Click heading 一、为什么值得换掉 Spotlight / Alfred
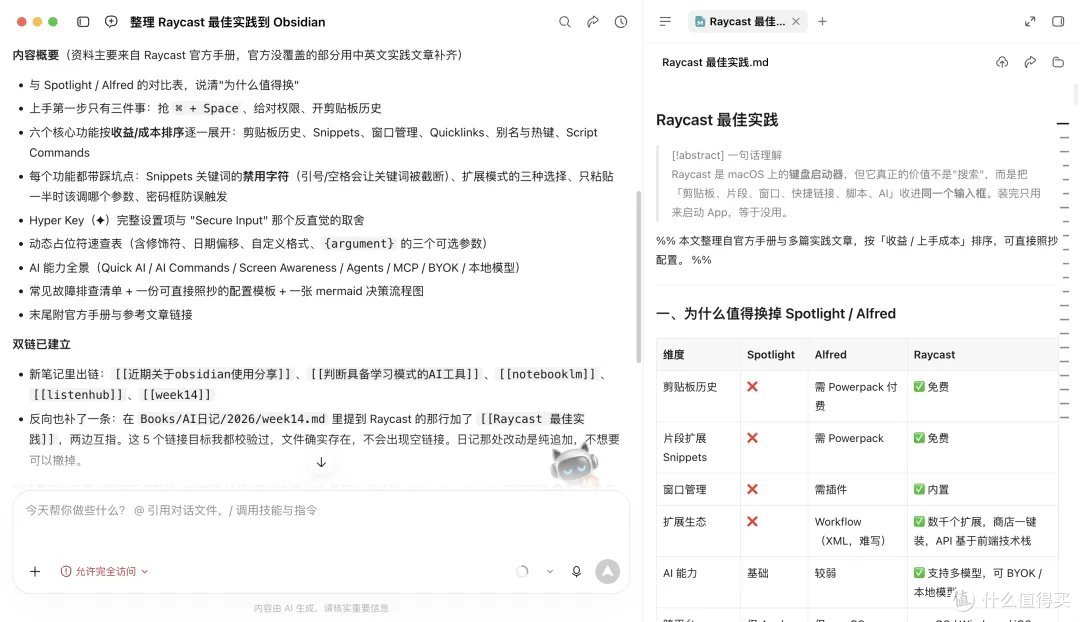This screenshot has height=622, width=1080. pos(776,313)
